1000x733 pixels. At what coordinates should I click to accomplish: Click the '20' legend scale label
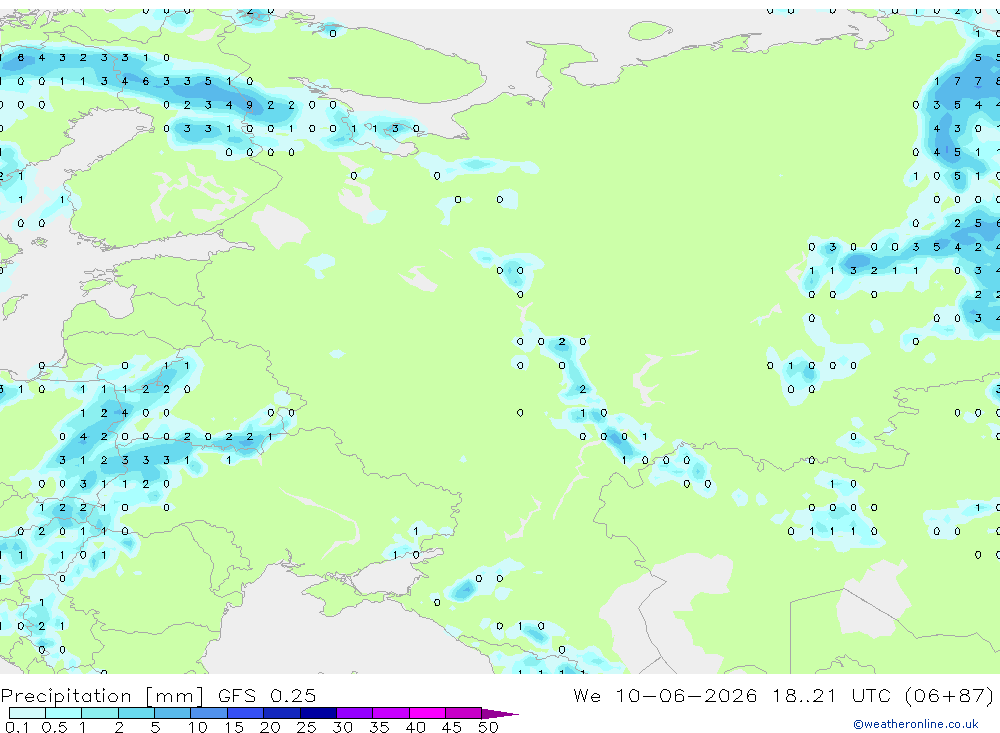pos(270,727)
